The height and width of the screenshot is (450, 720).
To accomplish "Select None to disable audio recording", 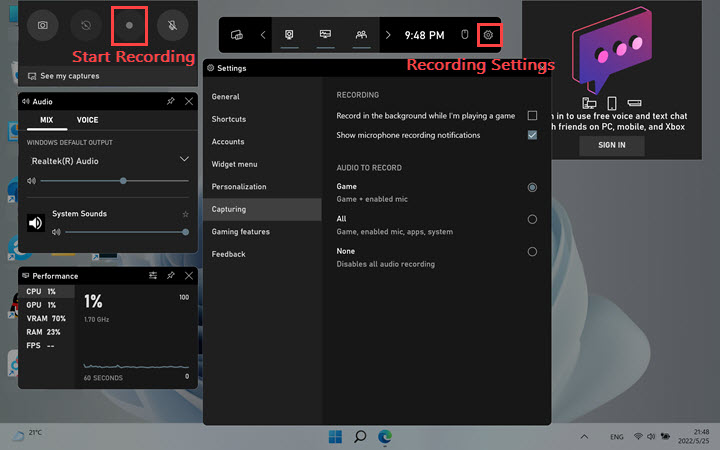I will (x=532, y=251).
